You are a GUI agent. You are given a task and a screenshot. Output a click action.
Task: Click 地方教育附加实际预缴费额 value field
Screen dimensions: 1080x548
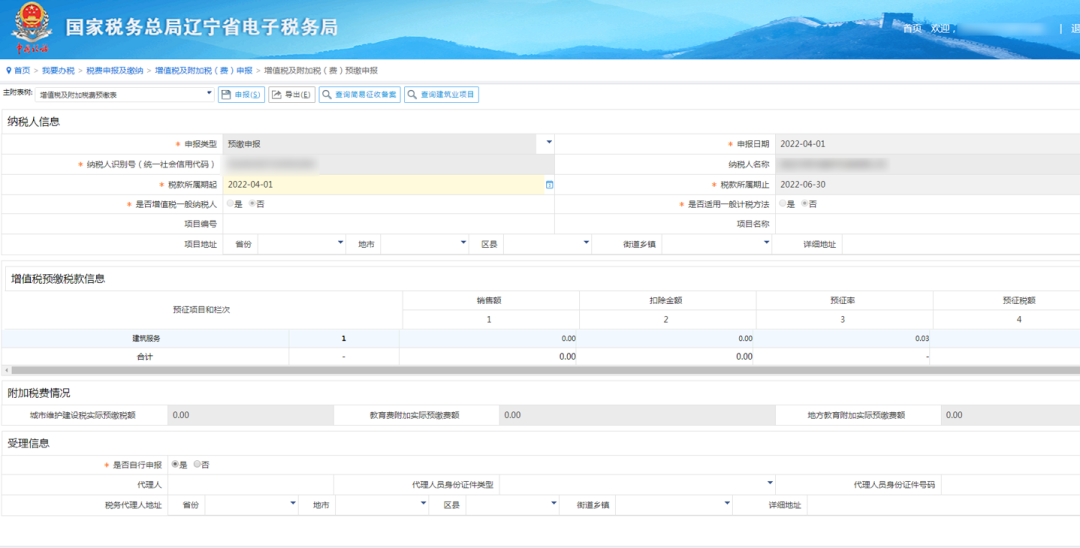(x=1010, y=415)
